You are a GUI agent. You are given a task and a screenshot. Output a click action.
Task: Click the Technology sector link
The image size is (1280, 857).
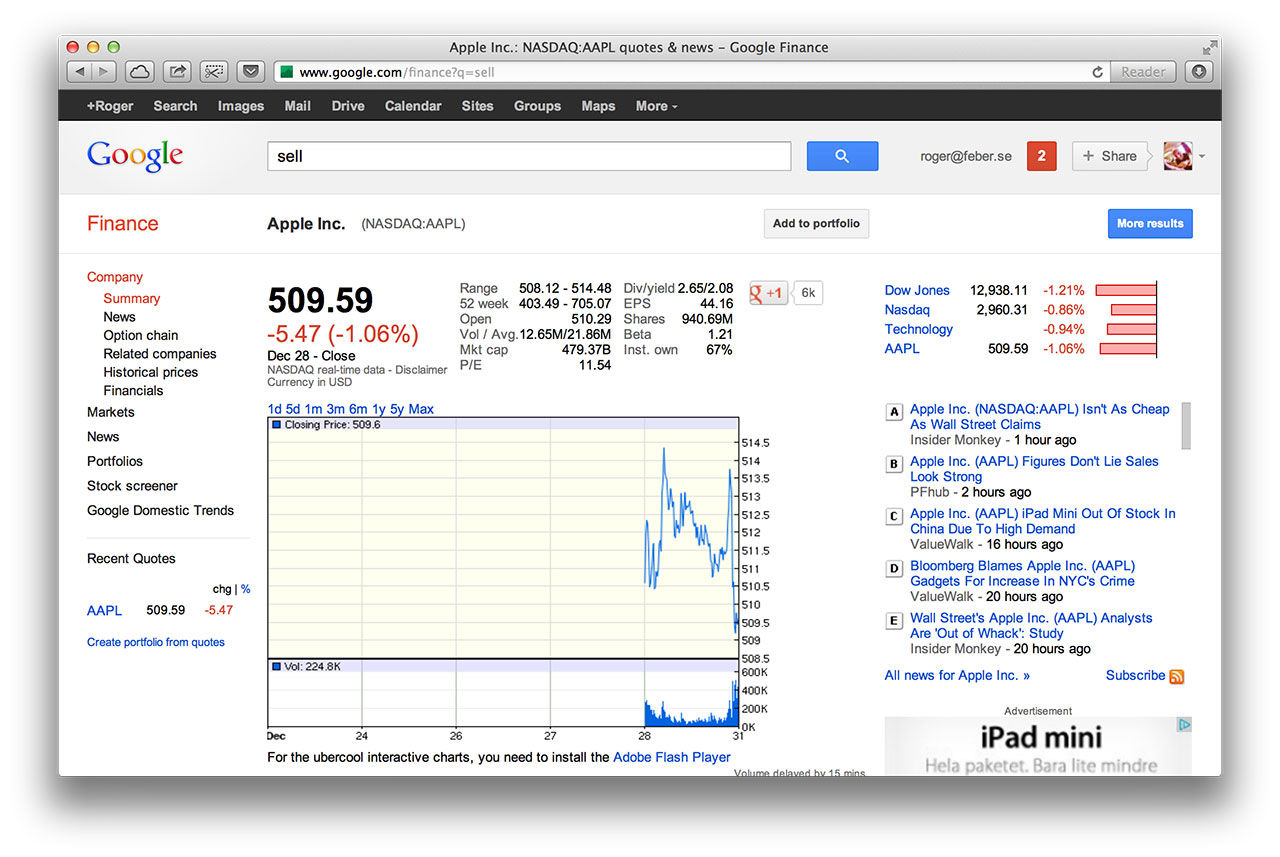[919, 329]
